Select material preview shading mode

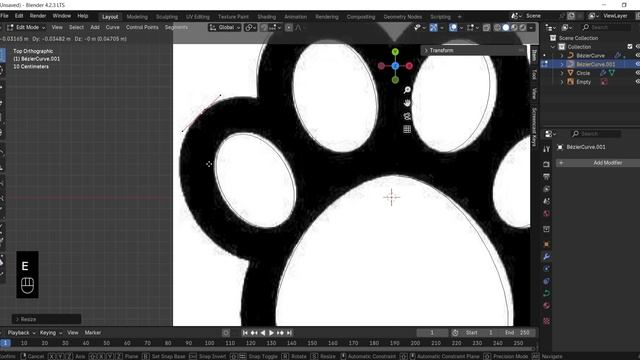514,27
